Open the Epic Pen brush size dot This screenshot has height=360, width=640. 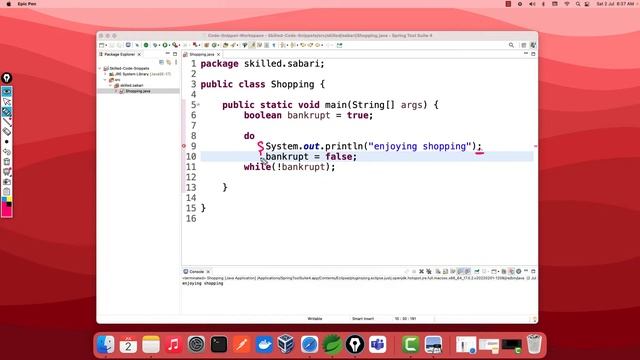[7, 142]
